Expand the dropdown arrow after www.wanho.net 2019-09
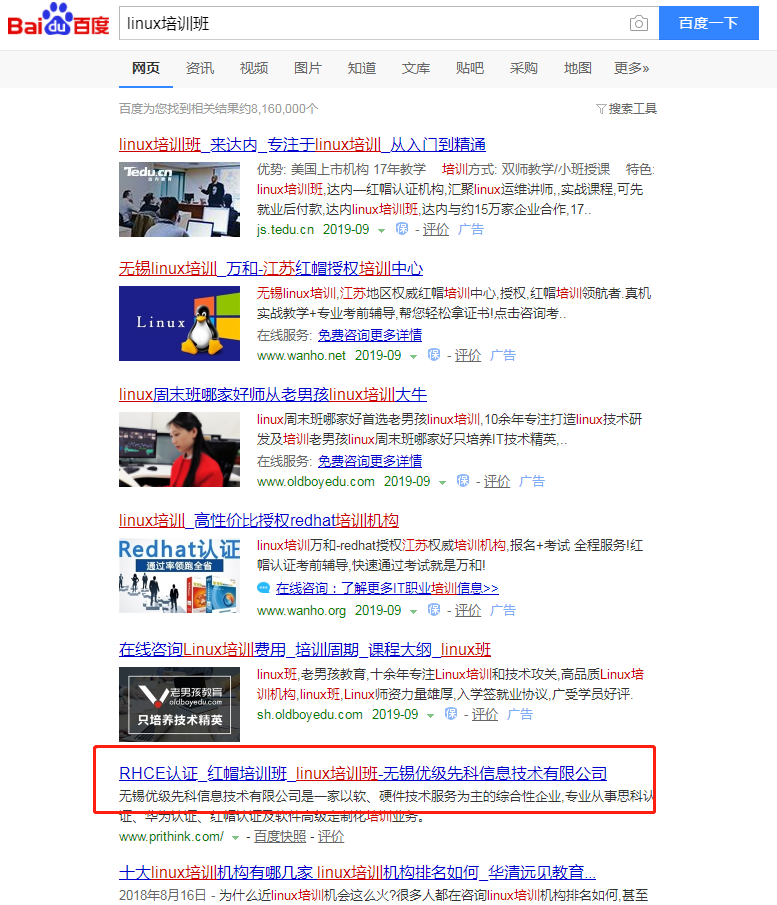Viewport: 777px width, 905px height. [x=414, y=356]
